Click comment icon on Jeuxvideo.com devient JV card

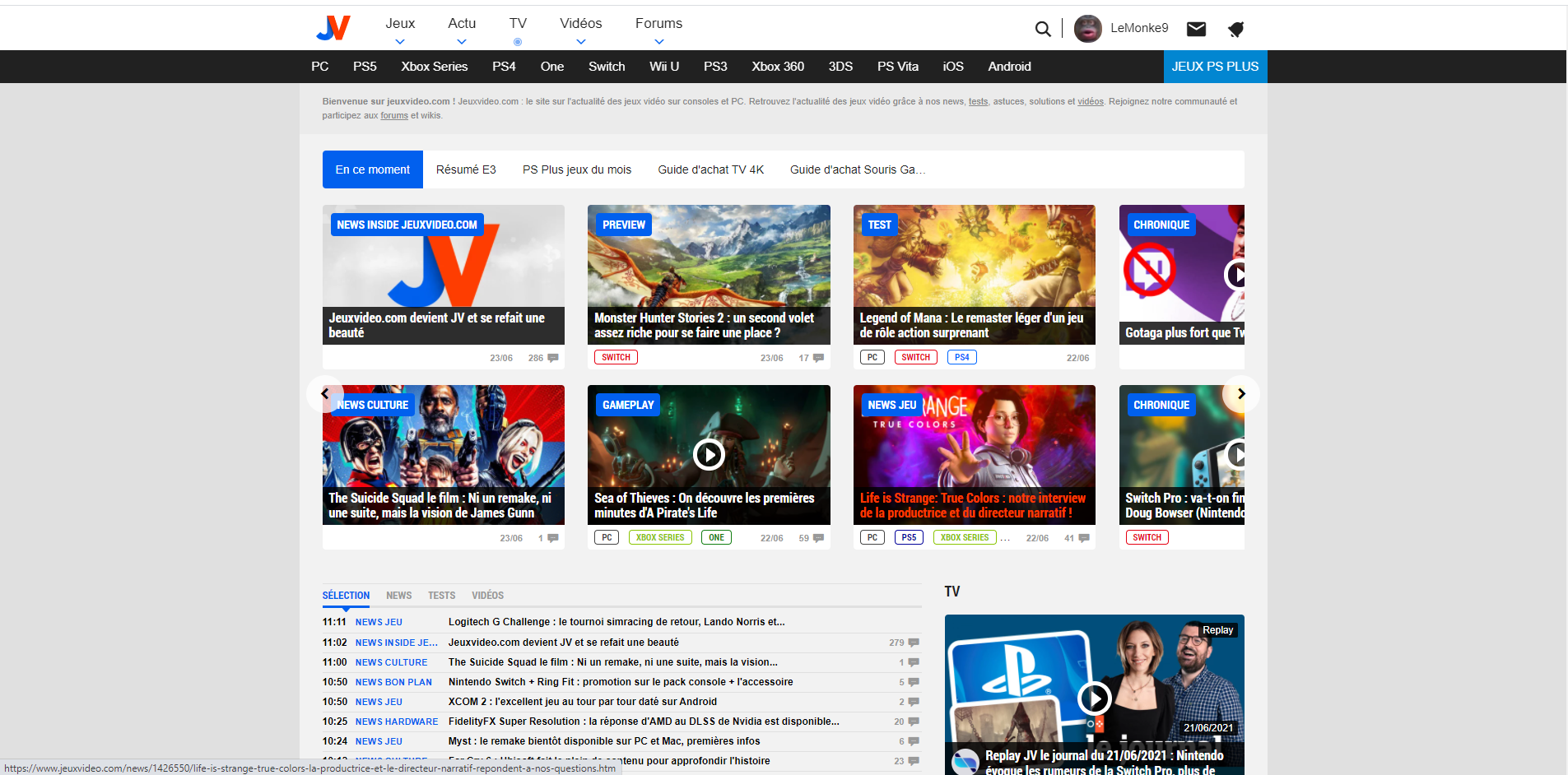[x=553, y=358]
